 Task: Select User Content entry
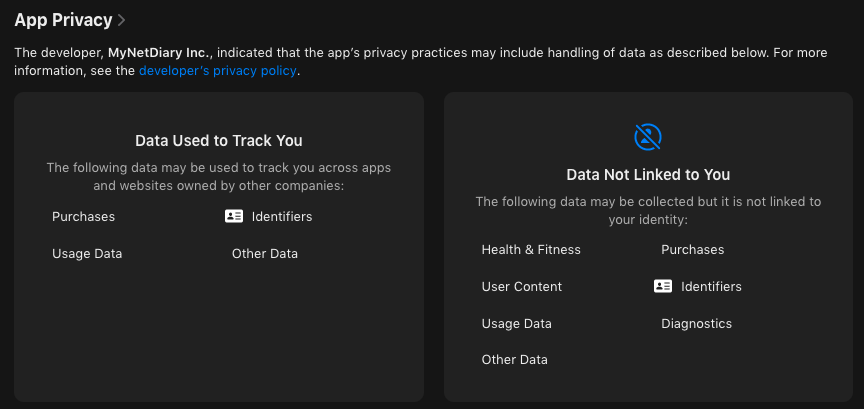[522, 287]
